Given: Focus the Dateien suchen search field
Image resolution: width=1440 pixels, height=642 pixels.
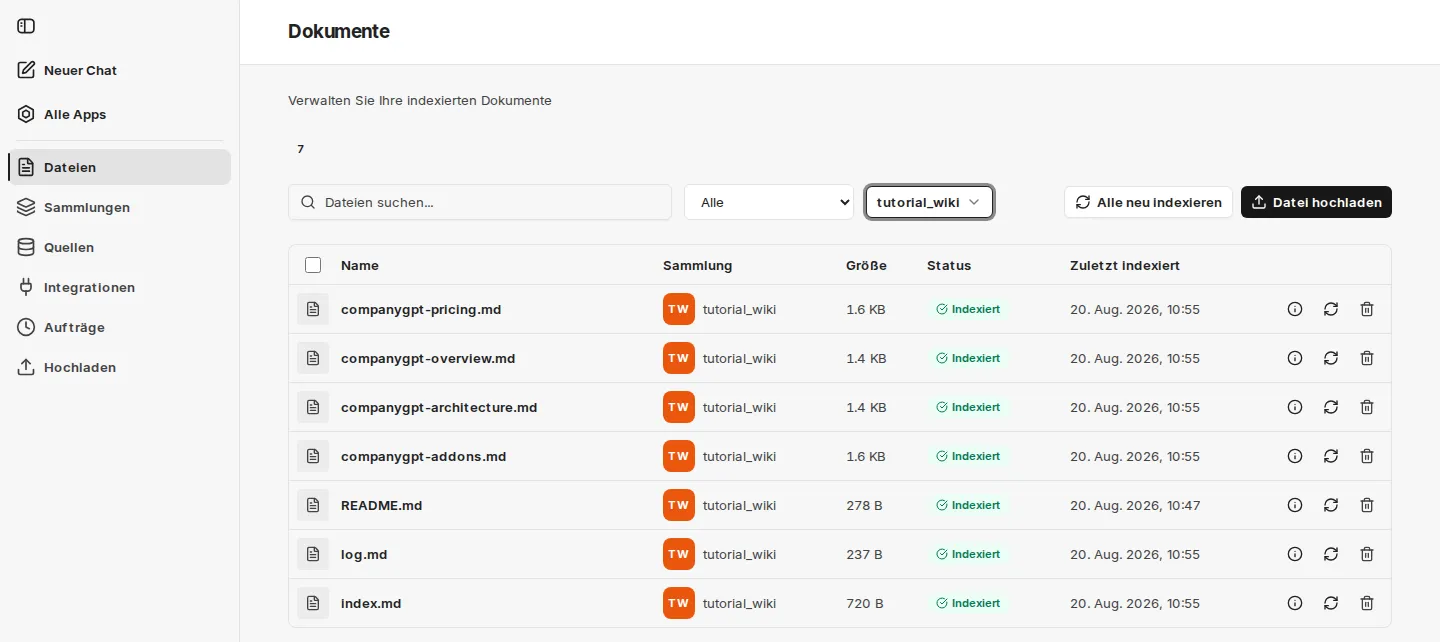Looking at the screenshot, I should tap(480, 202).
